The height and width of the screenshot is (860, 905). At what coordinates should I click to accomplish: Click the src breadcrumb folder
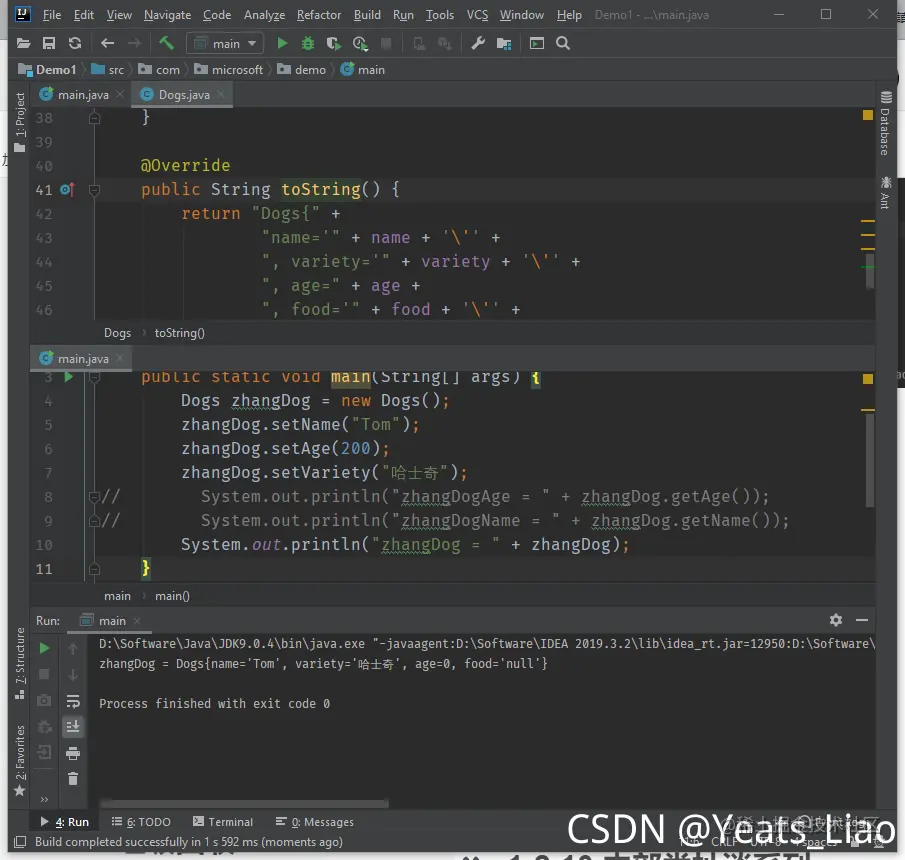tap(108, 70)
